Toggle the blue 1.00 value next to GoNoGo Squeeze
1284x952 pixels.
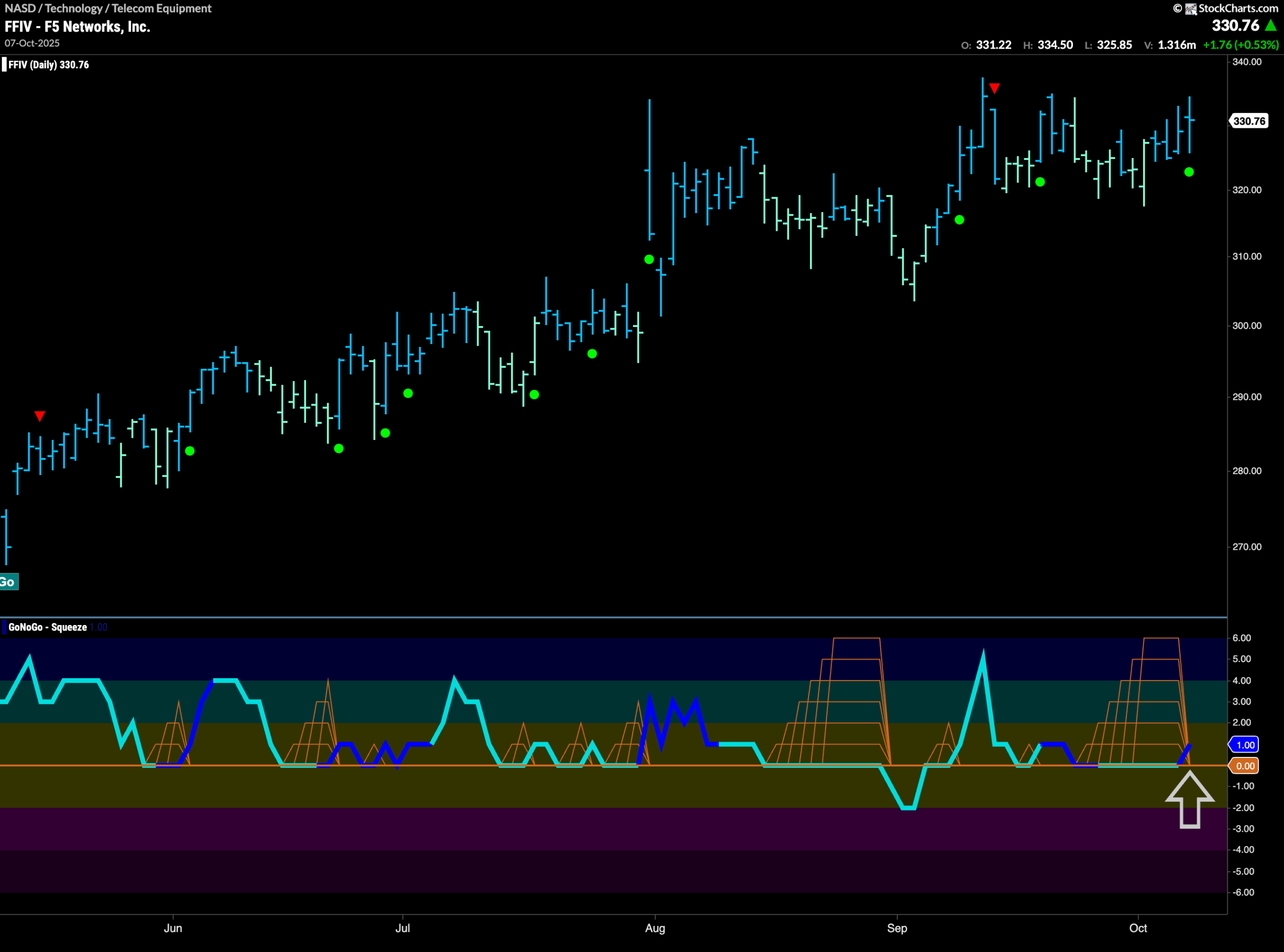[98, 627]
